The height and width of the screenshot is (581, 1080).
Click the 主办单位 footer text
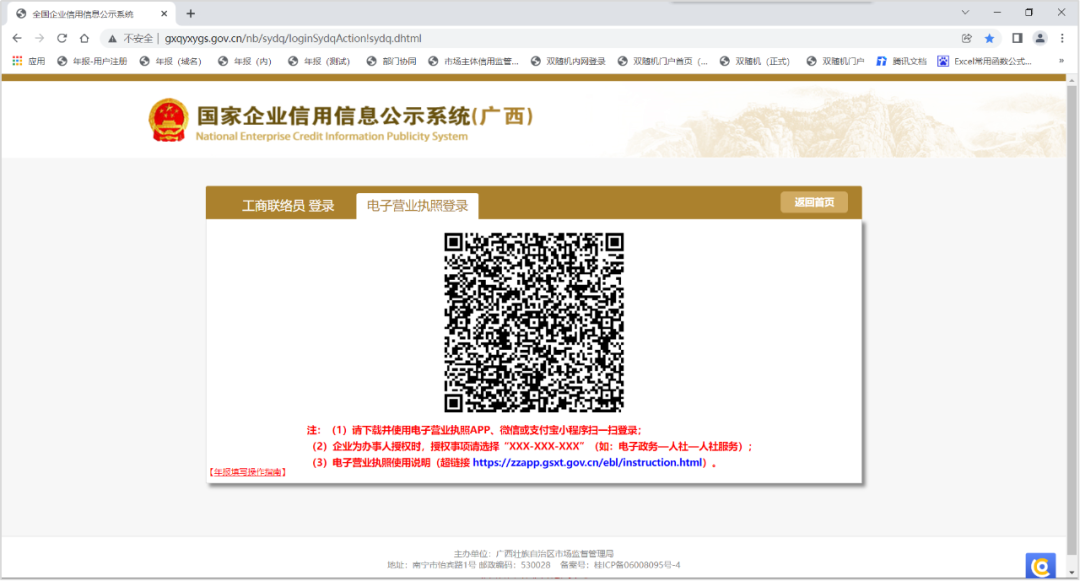534,553
